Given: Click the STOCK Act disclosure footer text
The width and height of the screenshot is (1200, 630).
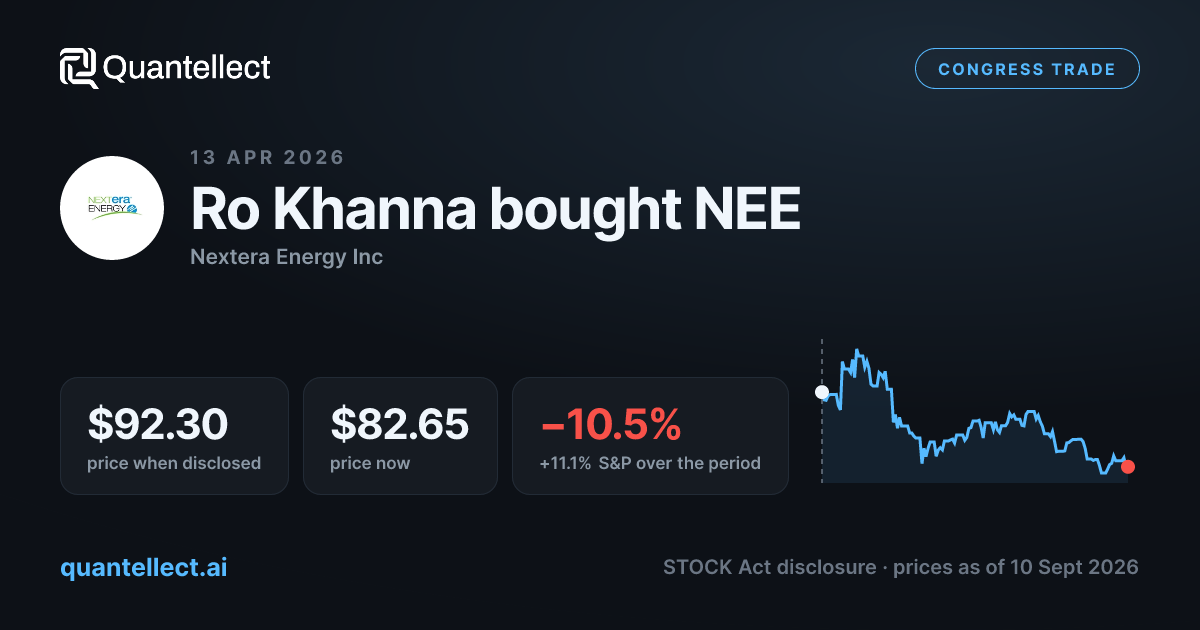Looking at the screenshot, I should pos(770,567).
